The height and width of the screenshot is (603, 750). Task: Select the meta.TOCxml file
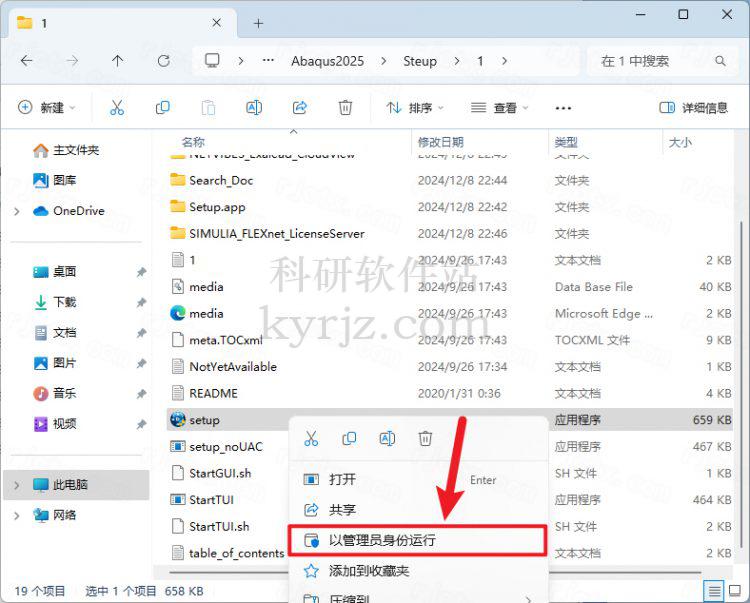(450, 340)
